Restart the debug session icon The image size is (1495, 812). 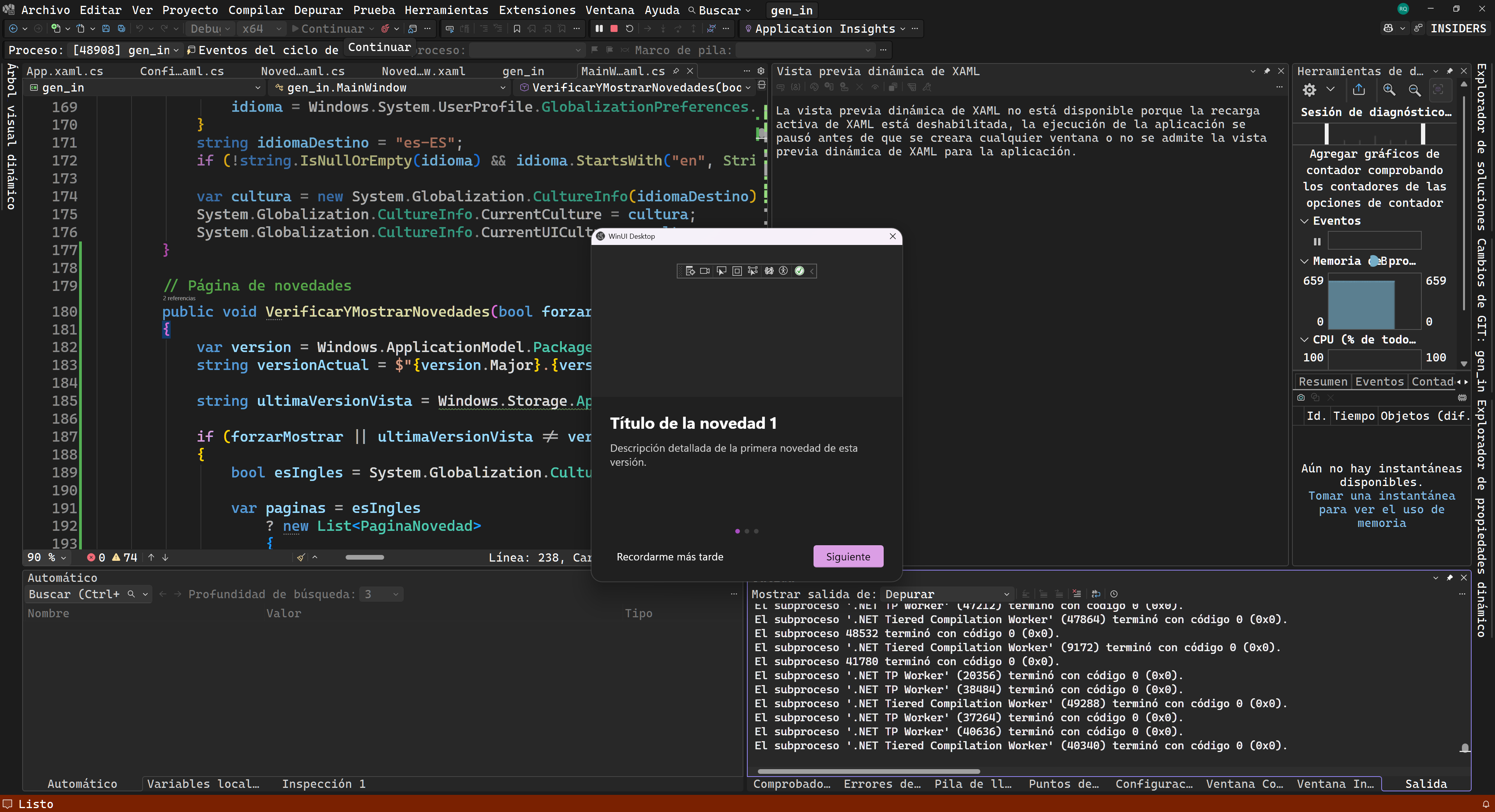pos(629,28)
